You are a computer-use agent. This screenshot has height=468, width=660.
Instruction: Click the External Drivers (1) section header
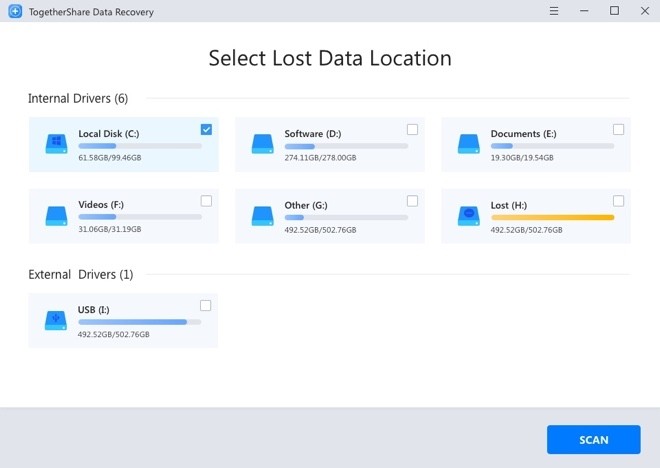(80, 274)
